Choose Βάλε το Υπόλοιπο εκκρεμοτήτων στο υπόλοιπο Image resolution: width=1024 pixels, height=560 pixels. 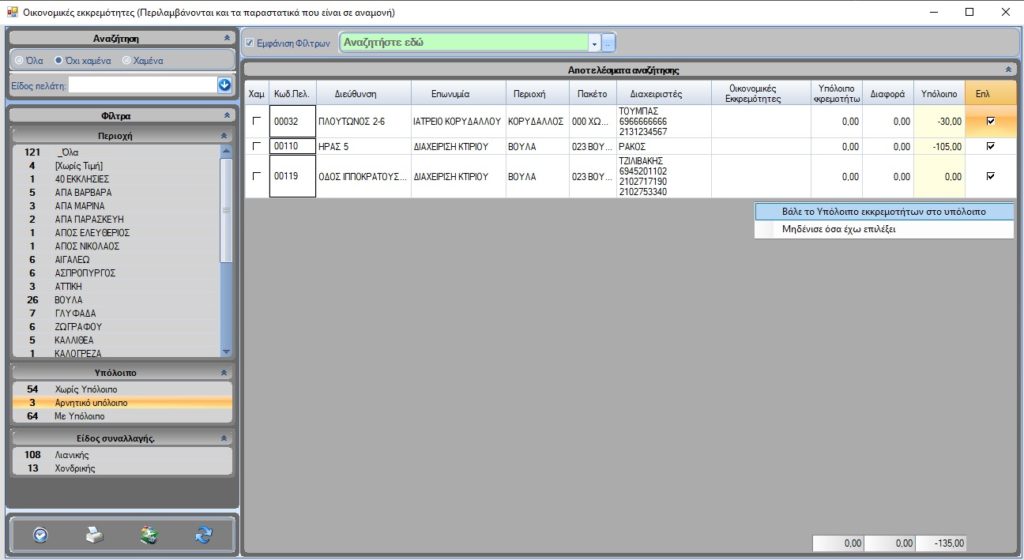[x=883, y=211]
